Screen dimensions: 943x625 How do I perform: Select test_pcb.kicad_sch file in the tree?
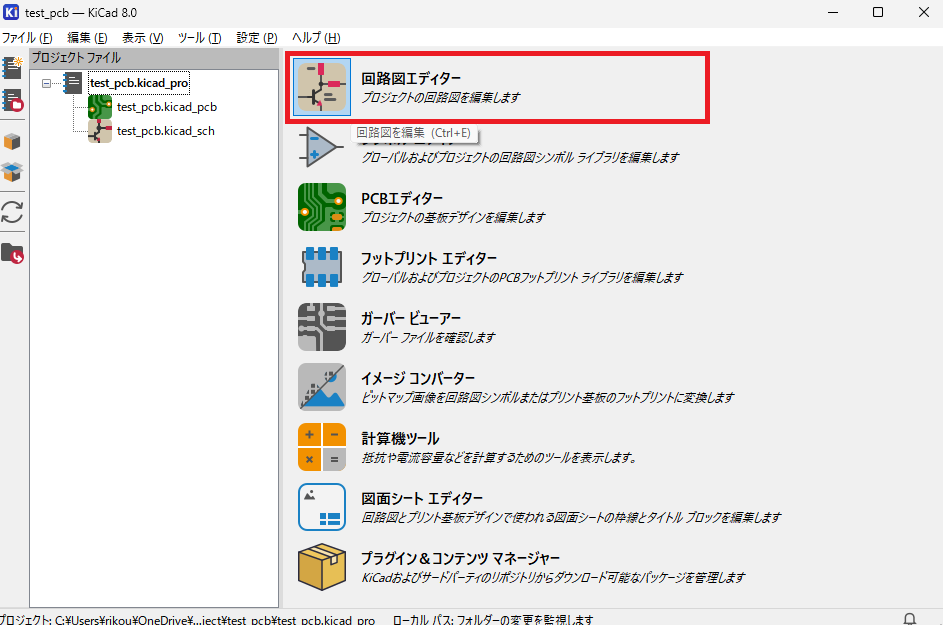pos(165,131)
